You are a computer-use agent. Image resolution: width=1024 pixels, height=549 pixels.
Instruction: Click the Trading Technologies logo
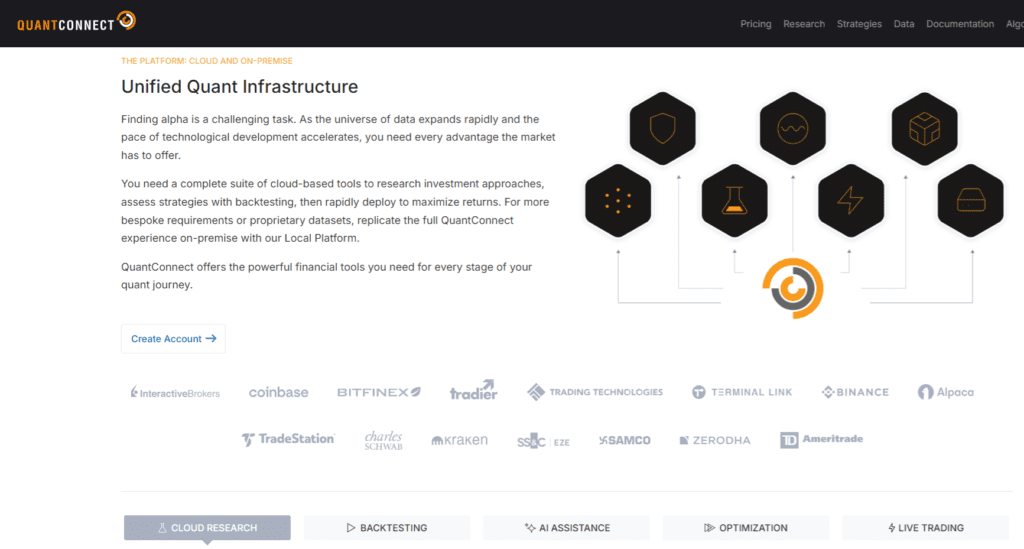coord(595,392)
